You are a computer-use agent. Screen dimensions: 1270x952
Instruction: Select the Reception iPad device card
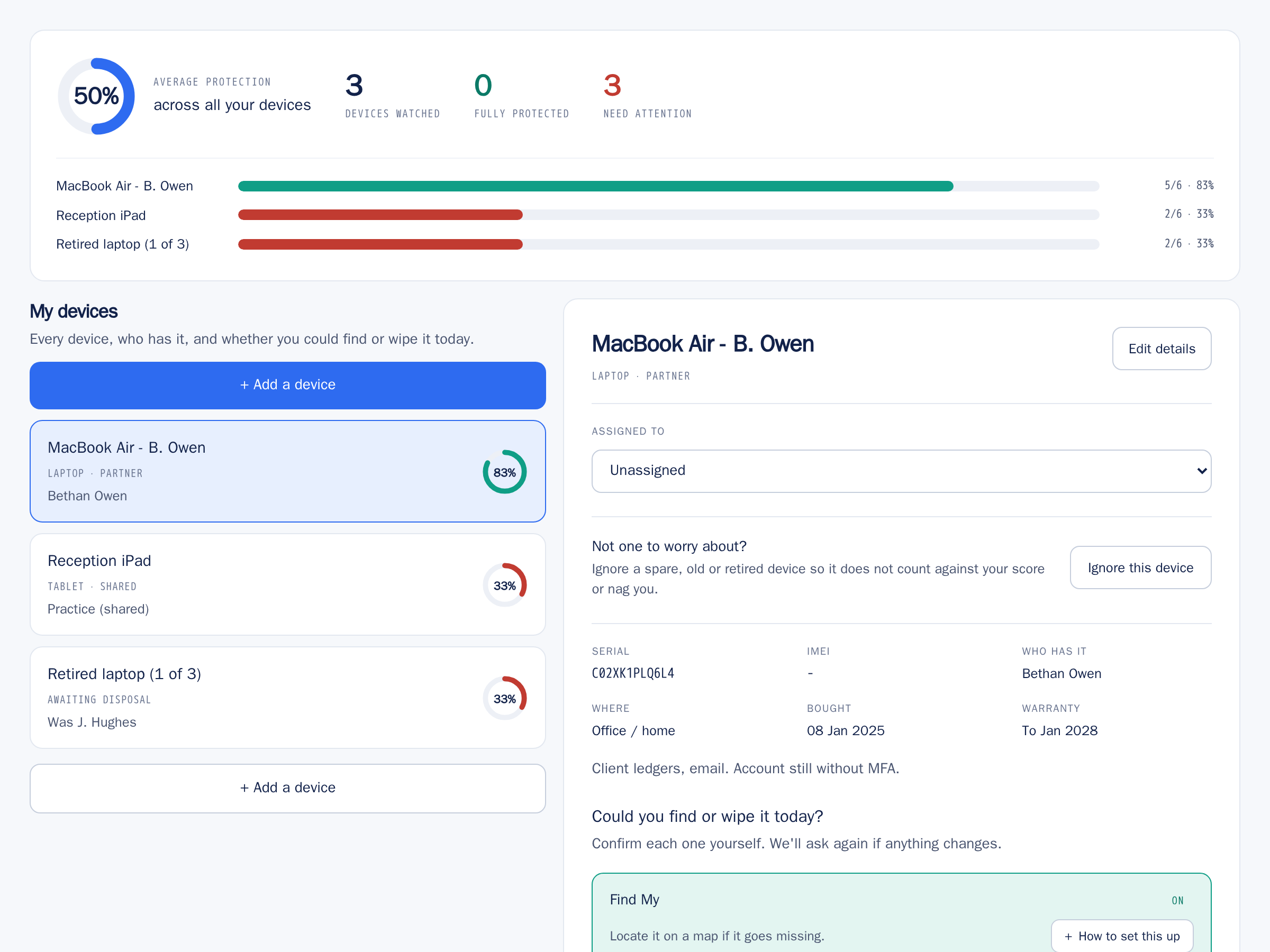288,584
